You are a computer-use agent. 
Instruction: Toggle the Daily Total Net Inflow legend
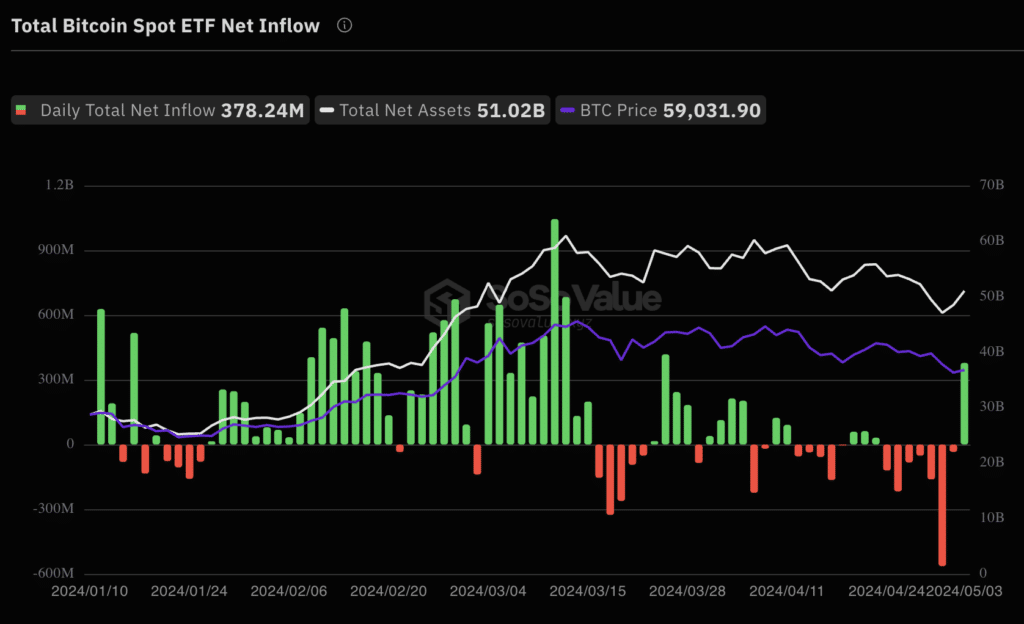pos(160,110)
